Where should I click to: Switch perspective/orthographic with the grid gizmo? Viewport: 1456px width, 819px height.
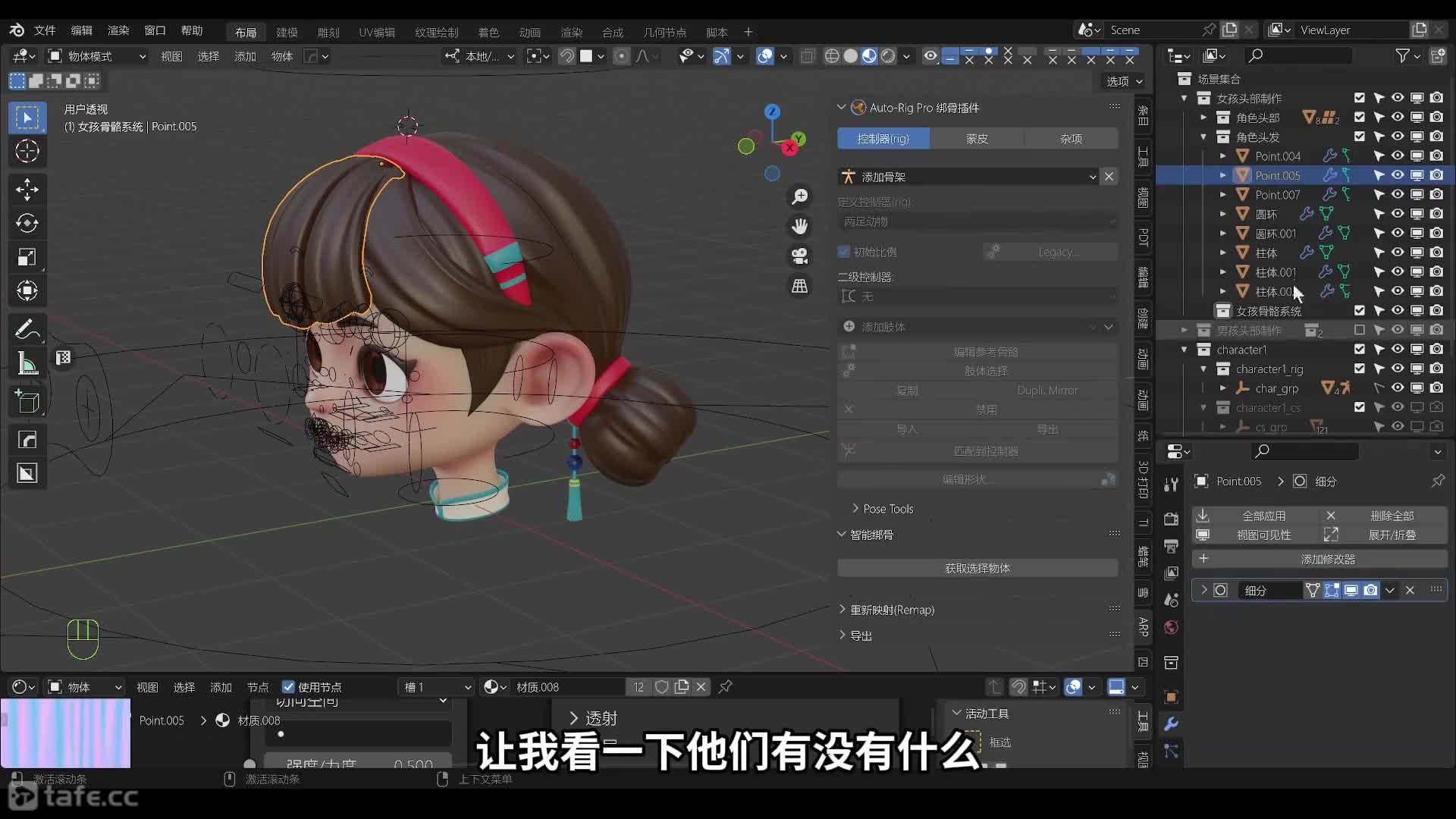(799, 286)
